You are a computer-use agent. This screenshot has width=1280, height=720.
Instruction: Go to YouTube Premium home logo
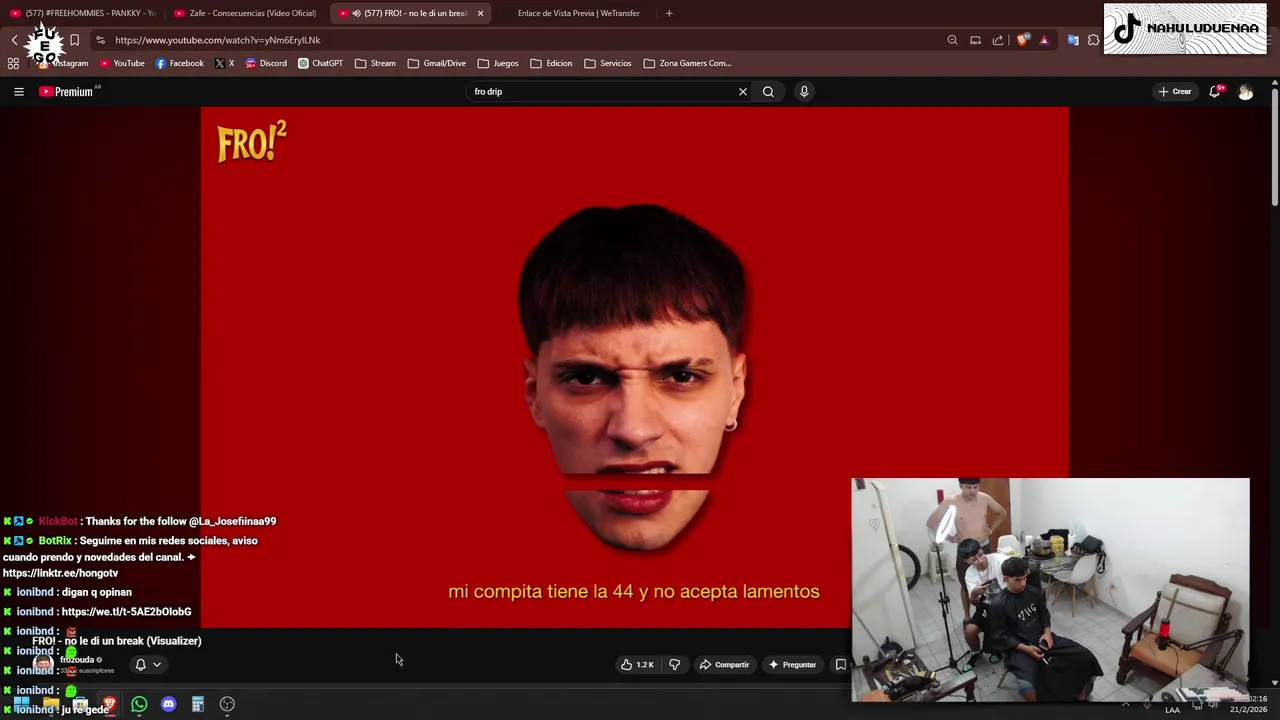tap(68, 91)
